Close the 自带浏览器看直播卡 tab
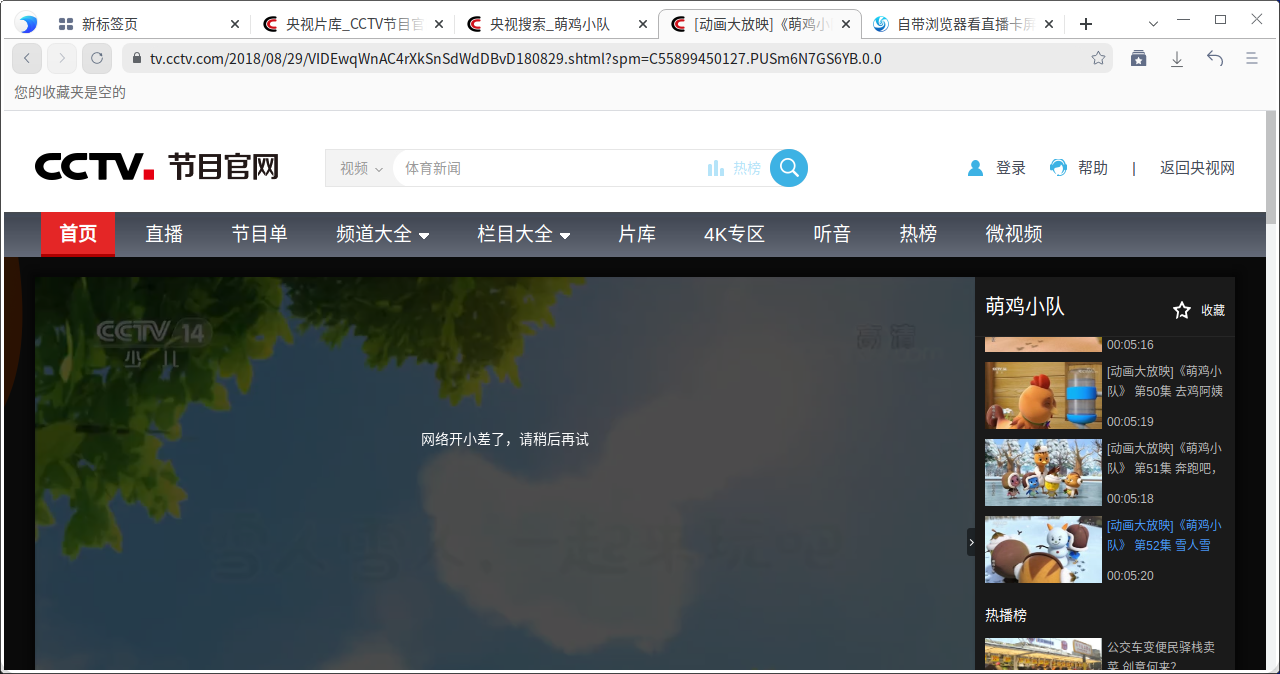The image size is (1280, 674). tap(1050, 24)
